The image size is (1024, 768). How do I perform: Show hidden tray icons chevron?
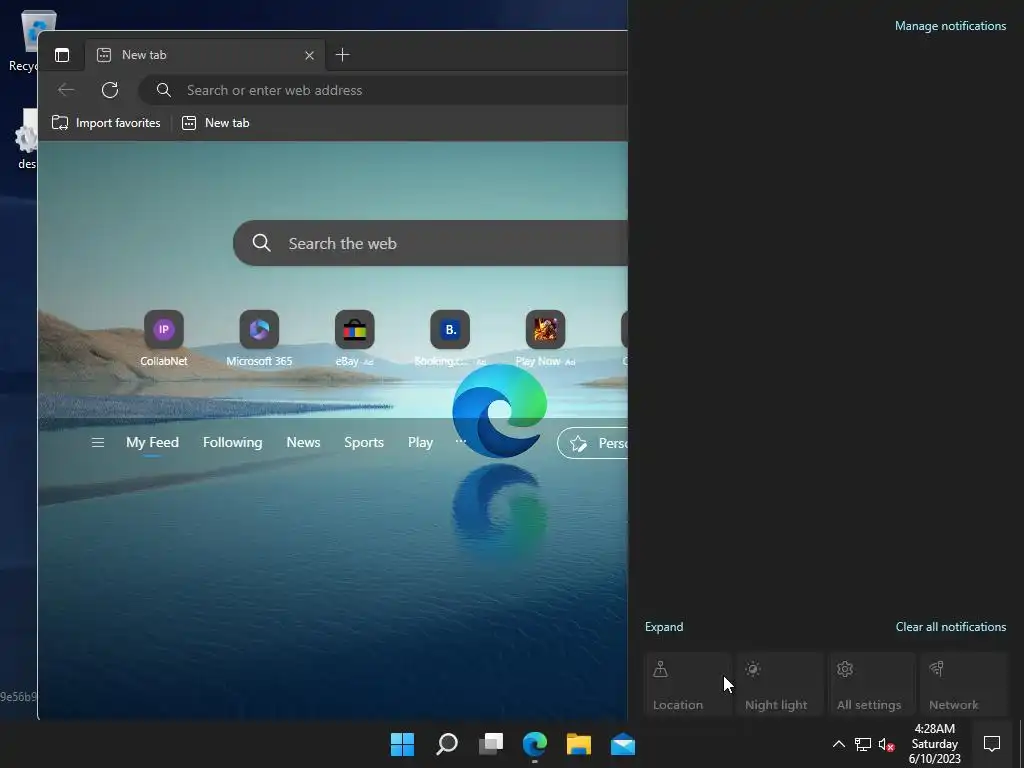point(839,744)
